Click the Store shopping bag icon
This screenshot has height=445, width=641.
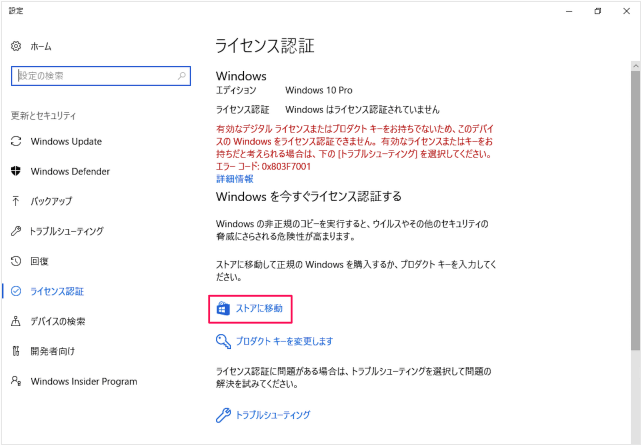(224, 309)
